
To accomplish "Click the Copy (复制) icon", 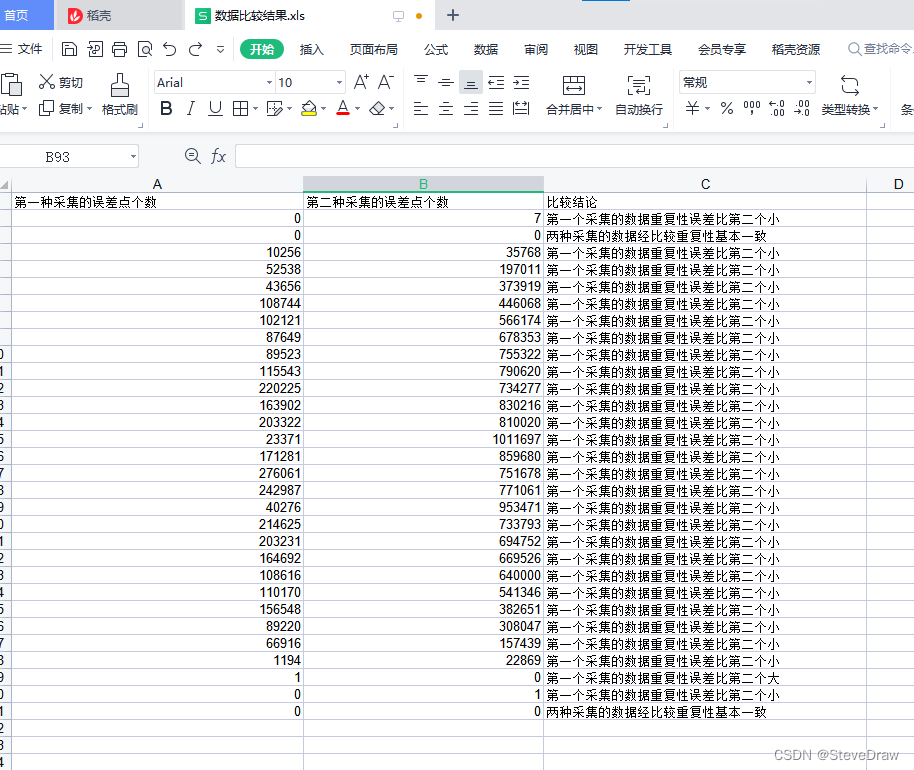I will (46, 108).
